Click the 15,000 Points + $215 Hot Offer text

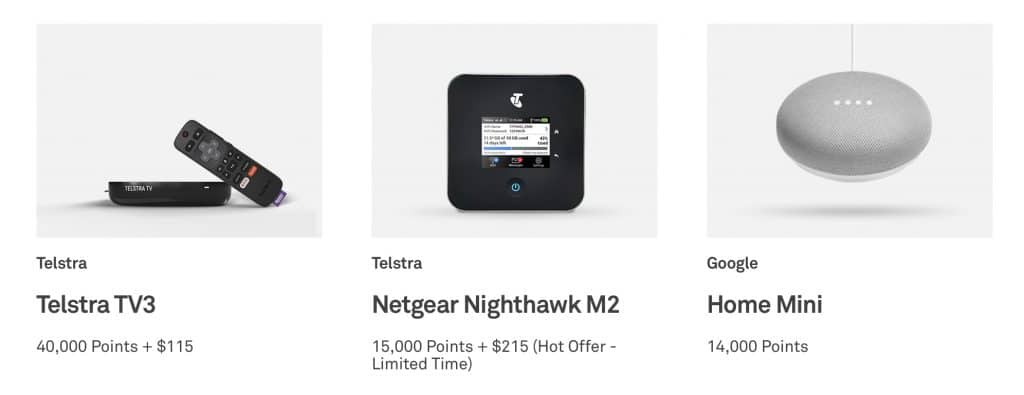coord(494,355)
